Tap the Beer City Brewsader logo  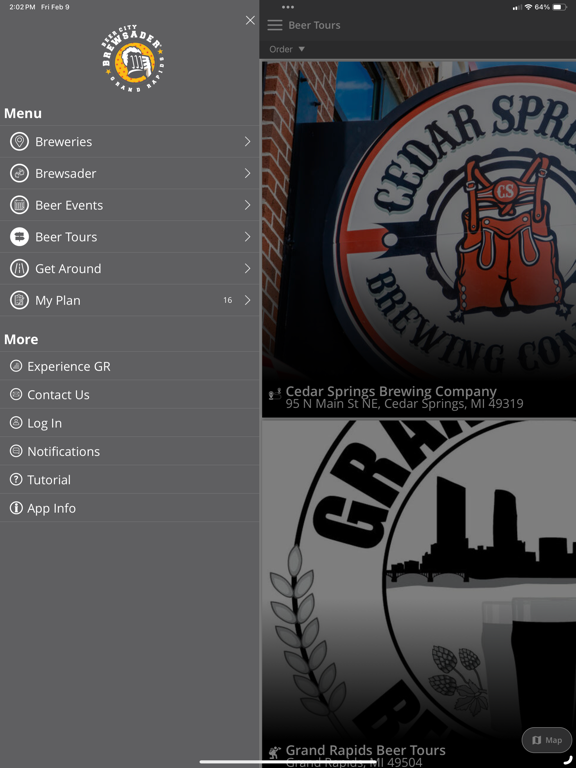(x=133, y=59)
